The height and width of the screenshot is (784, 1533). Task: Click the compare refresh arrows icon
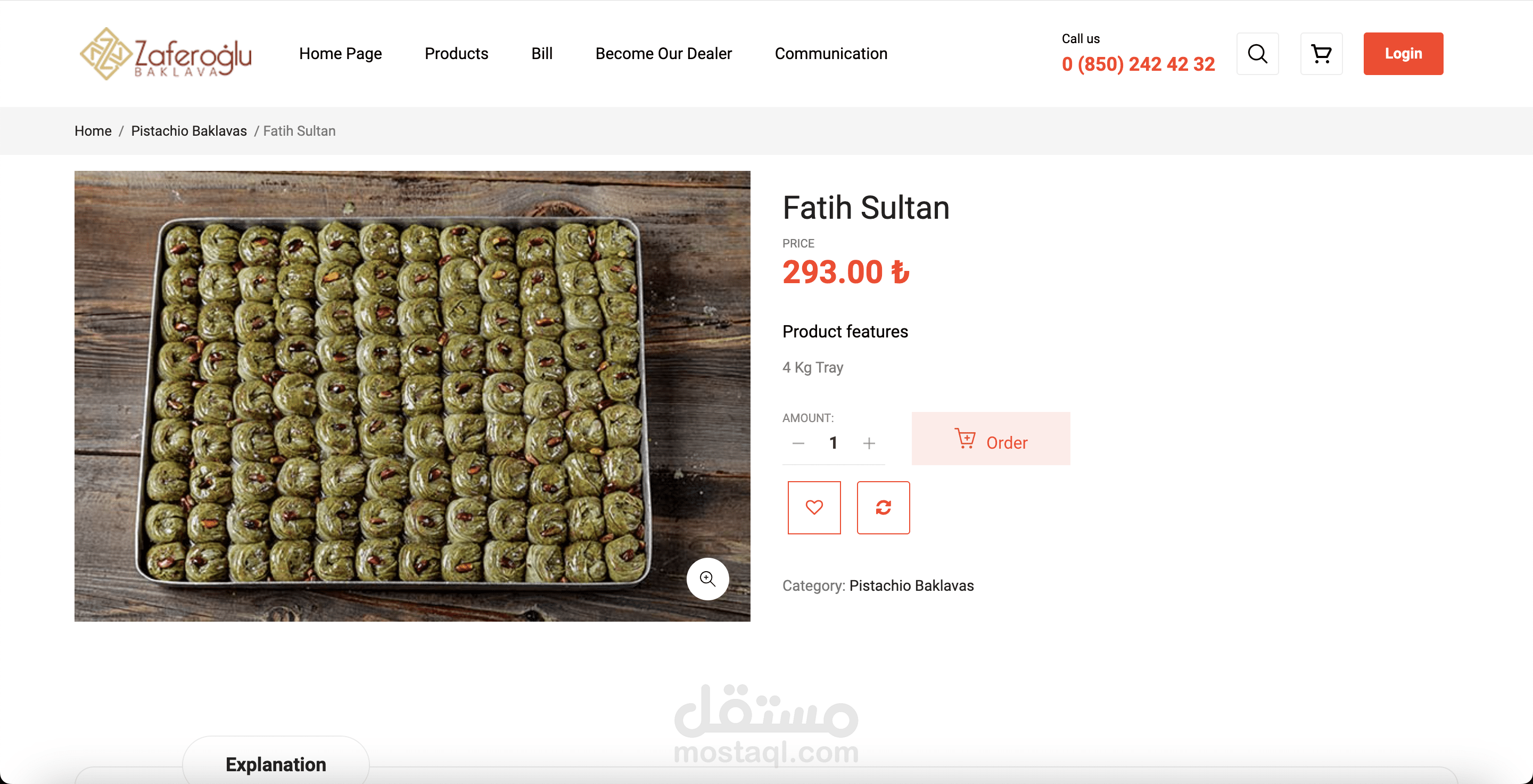pyautogui.click(x=883, y=507)
